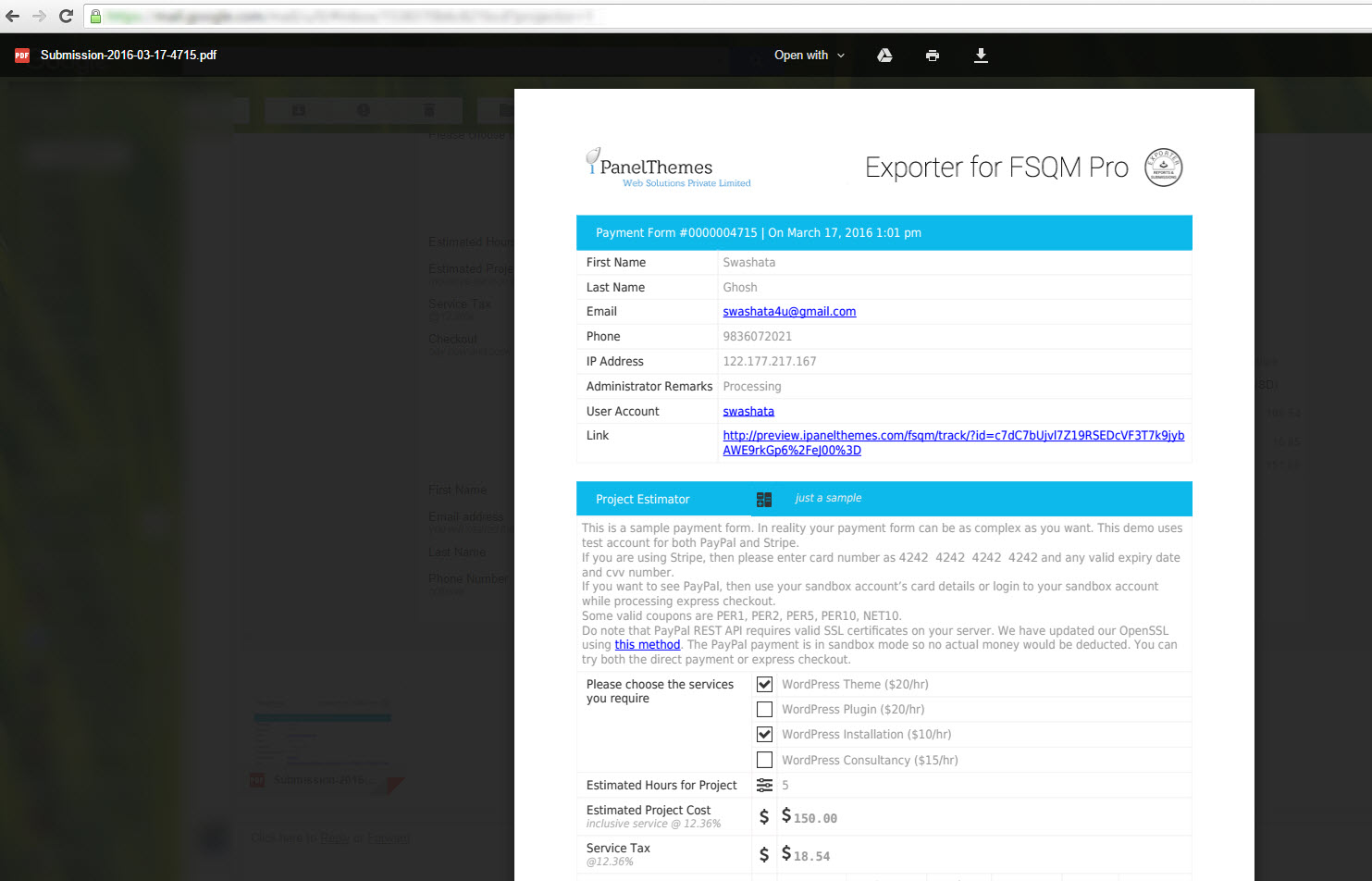Click the $18.54 service tax value

(x=806, y=854)
